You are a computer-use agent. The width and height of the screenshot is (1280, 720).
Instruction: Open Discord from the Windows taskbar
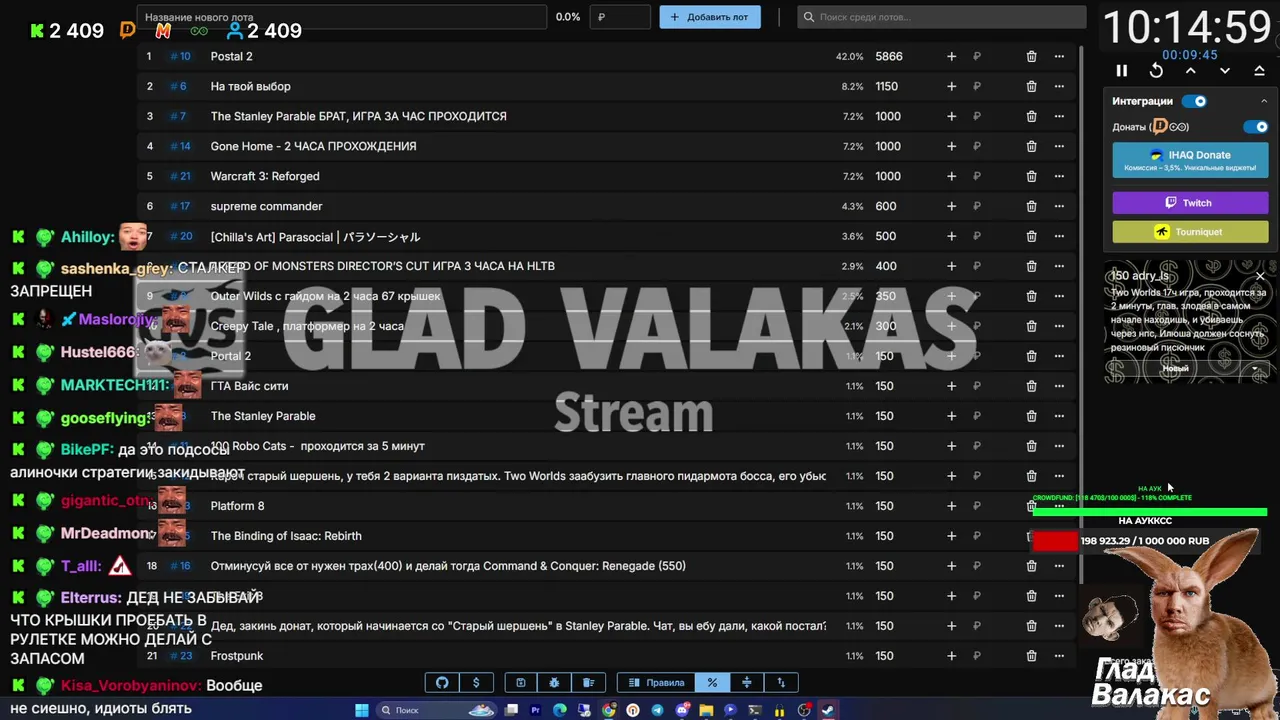[682, 710]
